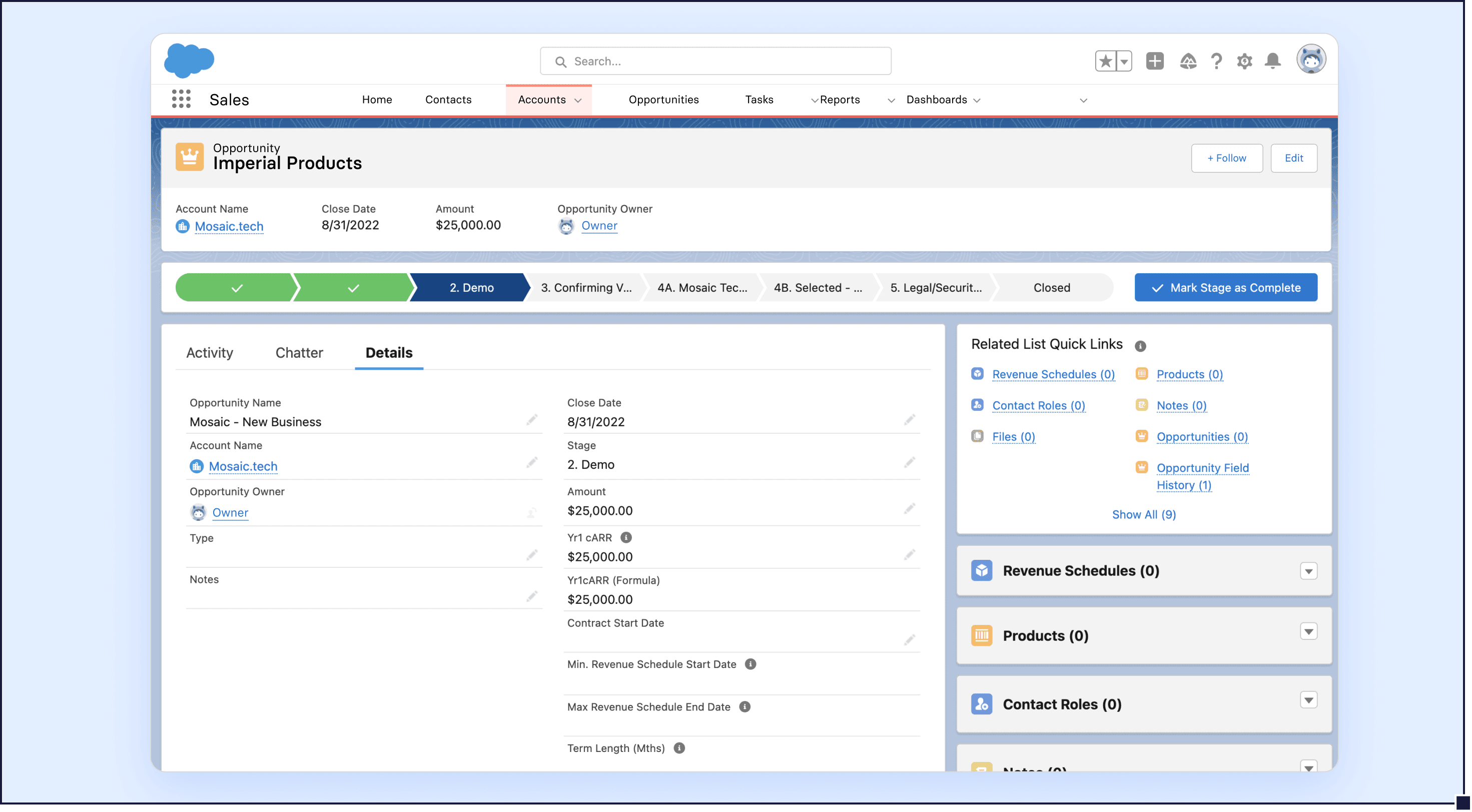This screenshot has height=812, width=1472.
Task: Switch to the Activity tab
Action: pos(209,353)
